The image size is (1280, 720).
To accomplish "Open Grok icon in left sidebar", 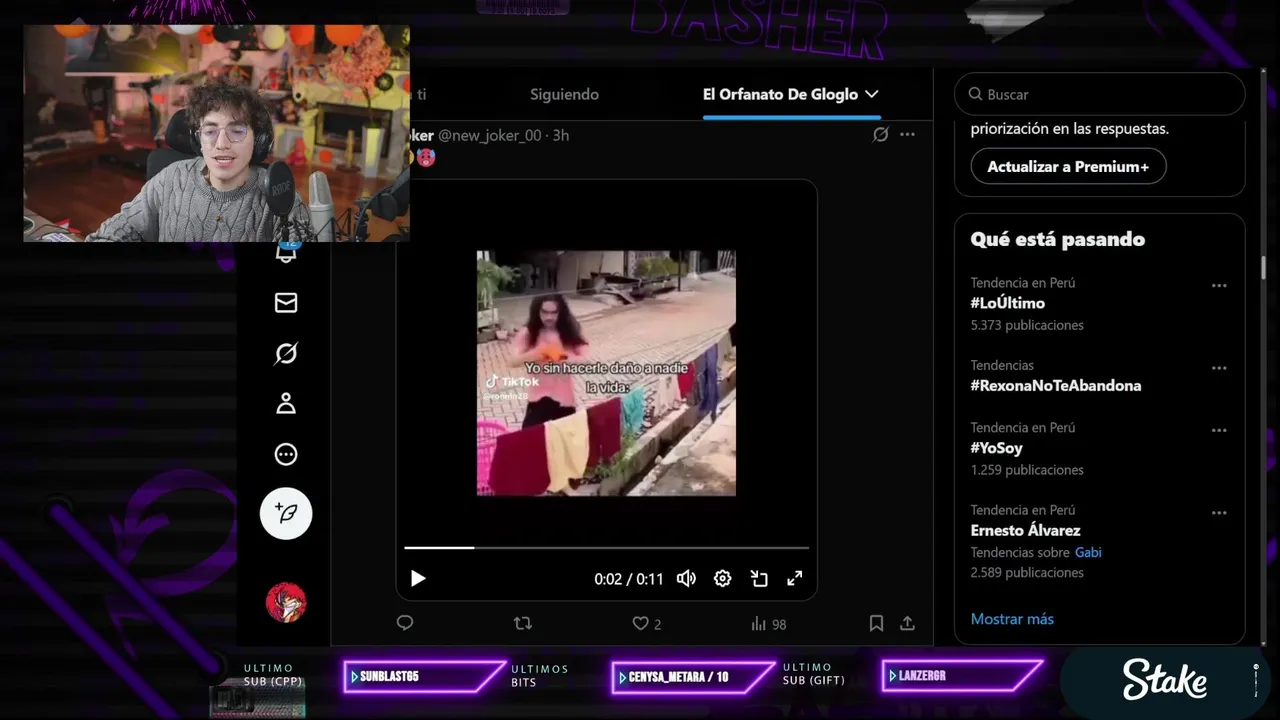I will click(x=286, y=354).
